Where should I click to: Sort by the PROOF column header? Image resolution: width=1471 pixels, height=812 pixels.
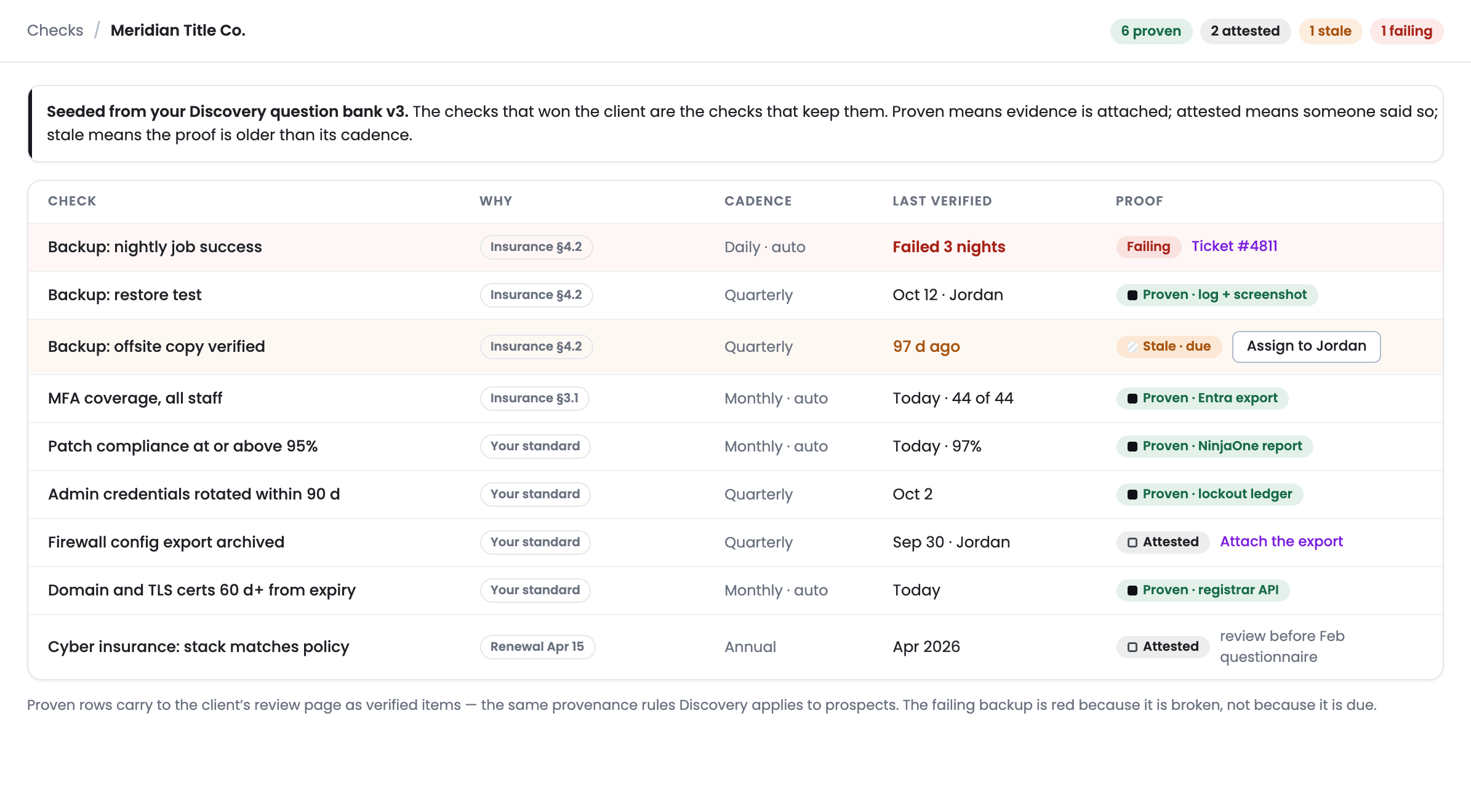point(1139,201)
